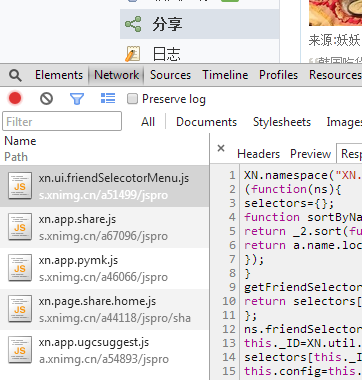The height and width of the screenshot is (380, 362).
Task: Filter requests by Documents
Action: point(206,122)
